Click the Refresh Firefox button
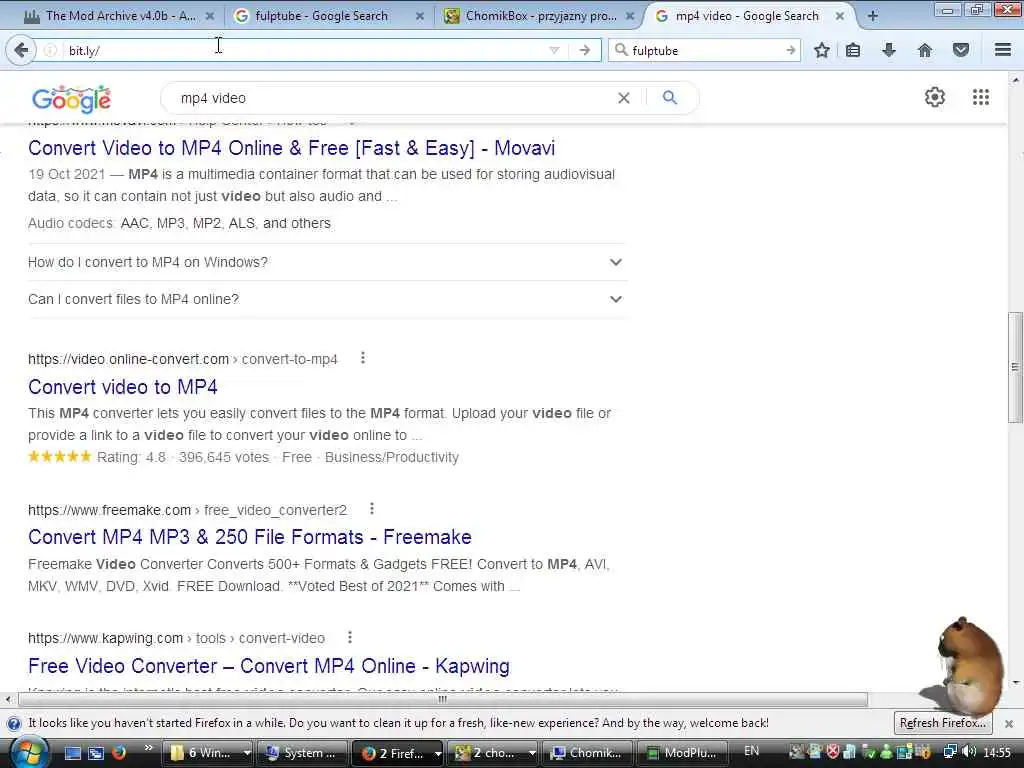The width and height of the screenshot is (1024, 768). [942, 723]
